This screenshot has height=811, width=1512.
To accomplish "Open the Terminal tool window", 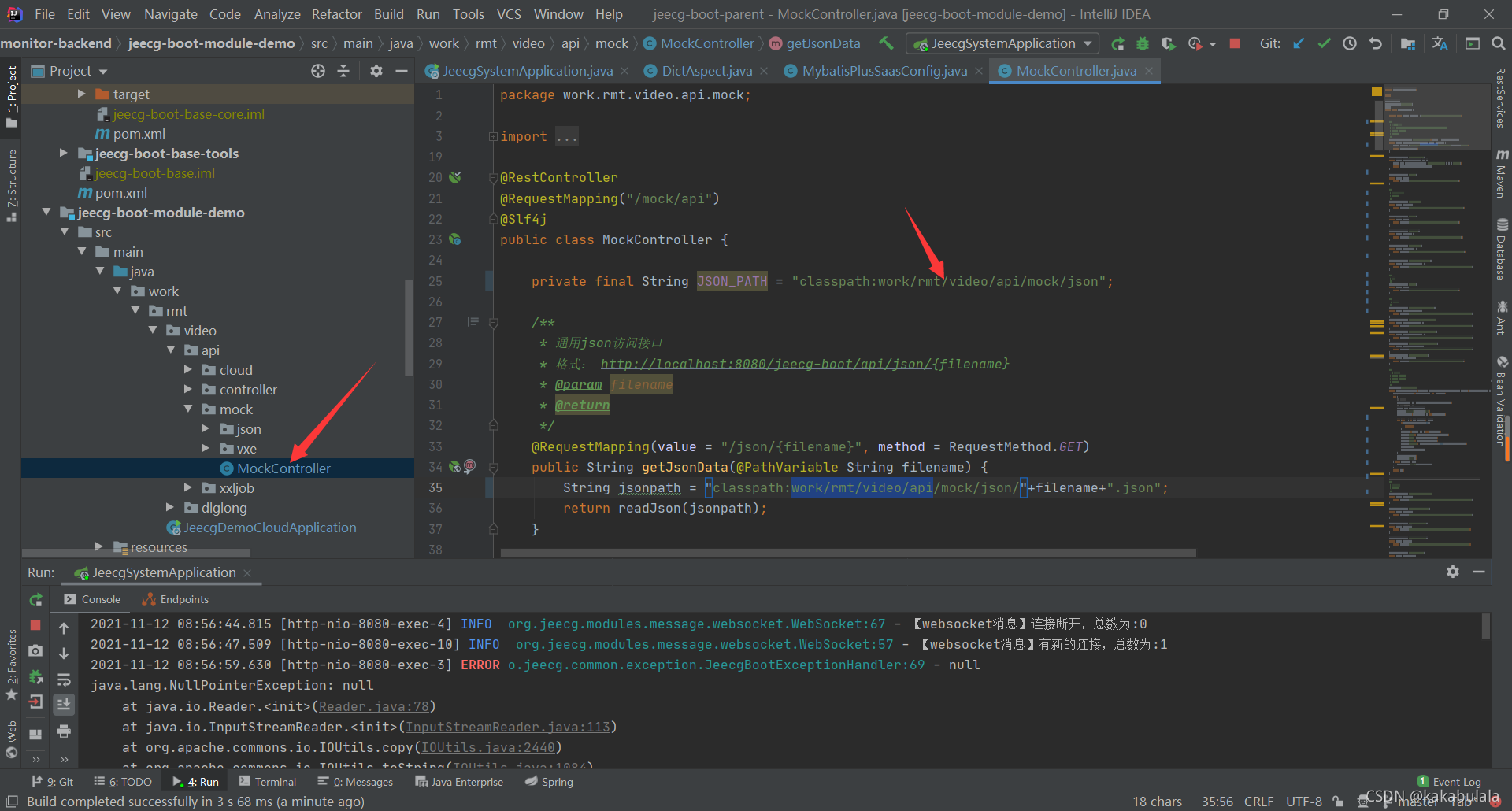I will 268,782.
